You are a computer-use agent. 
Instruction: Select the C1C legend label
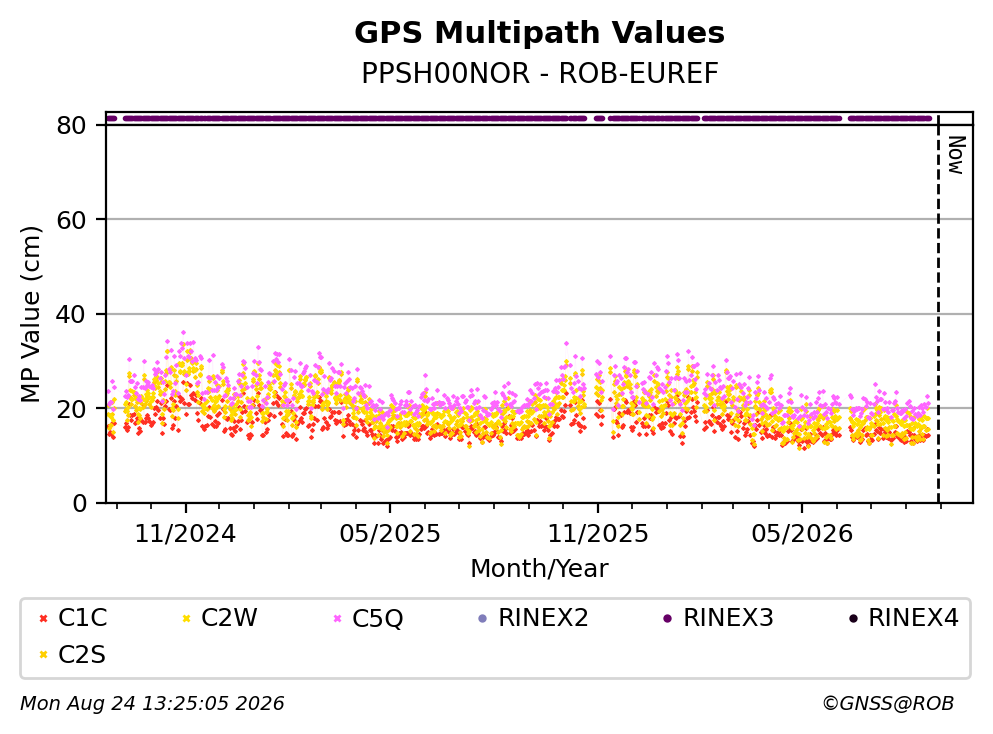[x=83, y=617]
